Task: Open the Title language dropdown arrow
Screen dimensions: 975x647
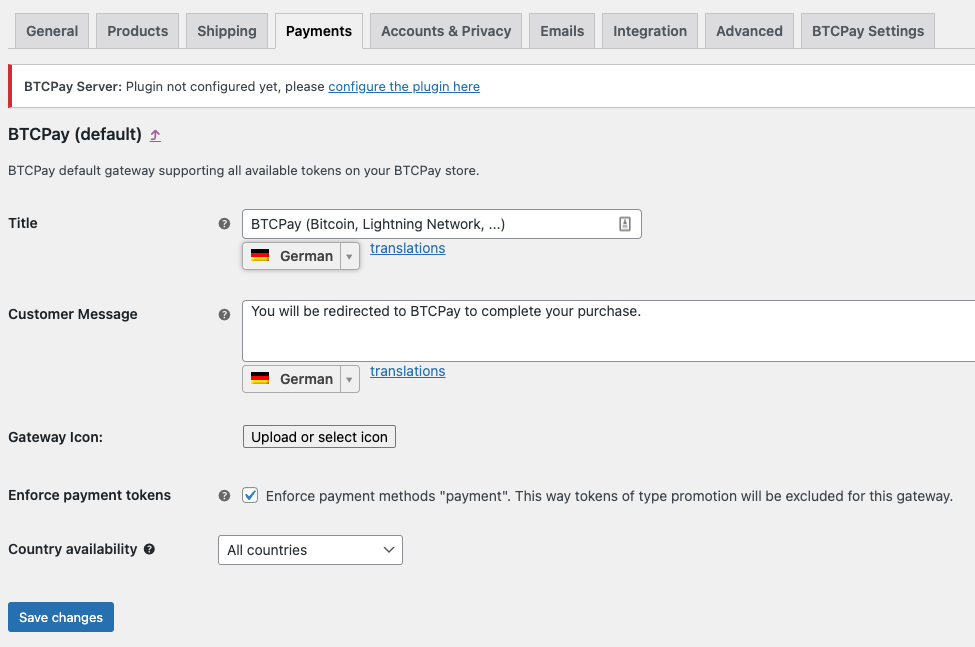Action: click(x=349, y=256)
